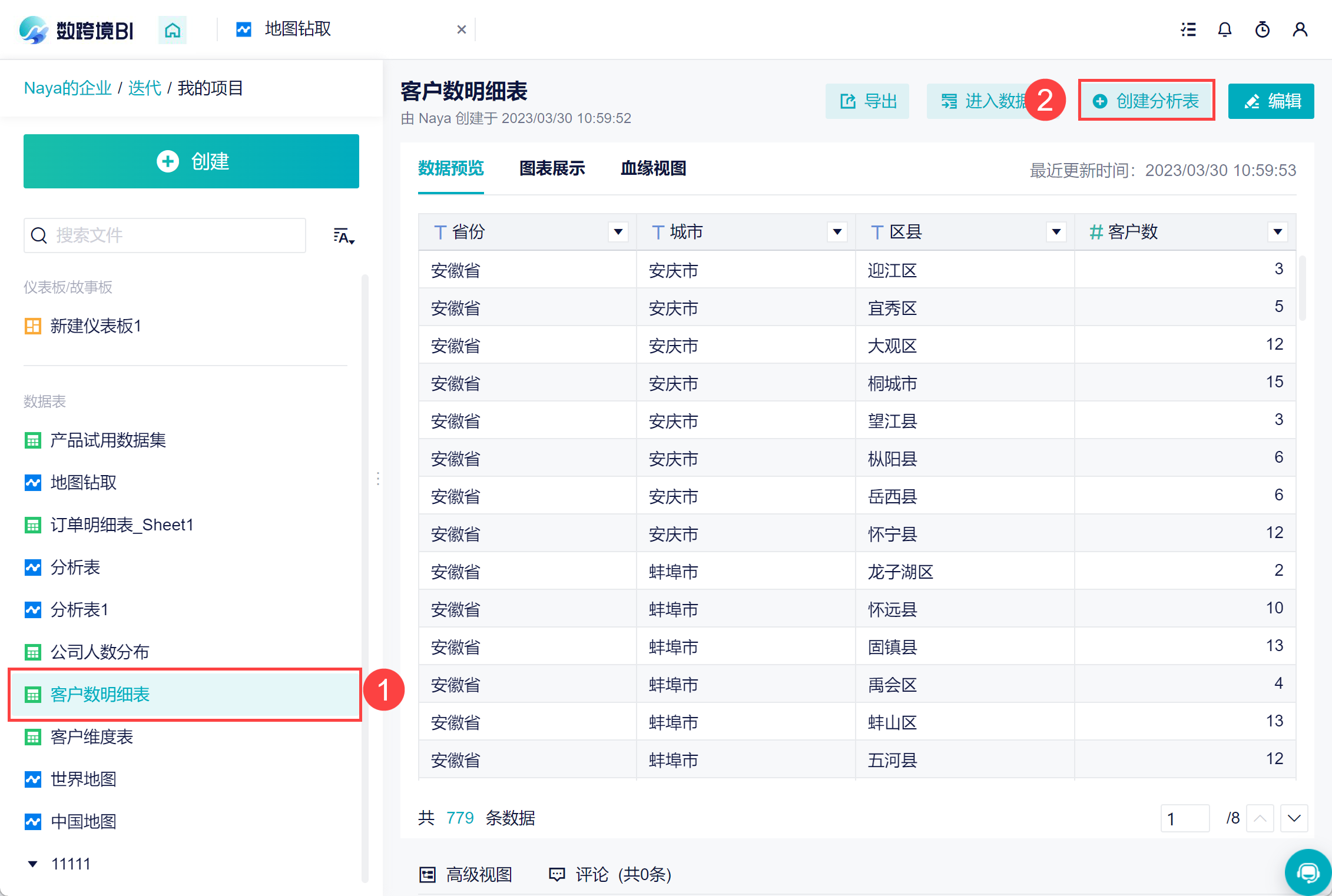Image resolution: width=1332 pixels, height=896 pixels.
Task: Open the notifications bell
Action: click(1225, 29)
